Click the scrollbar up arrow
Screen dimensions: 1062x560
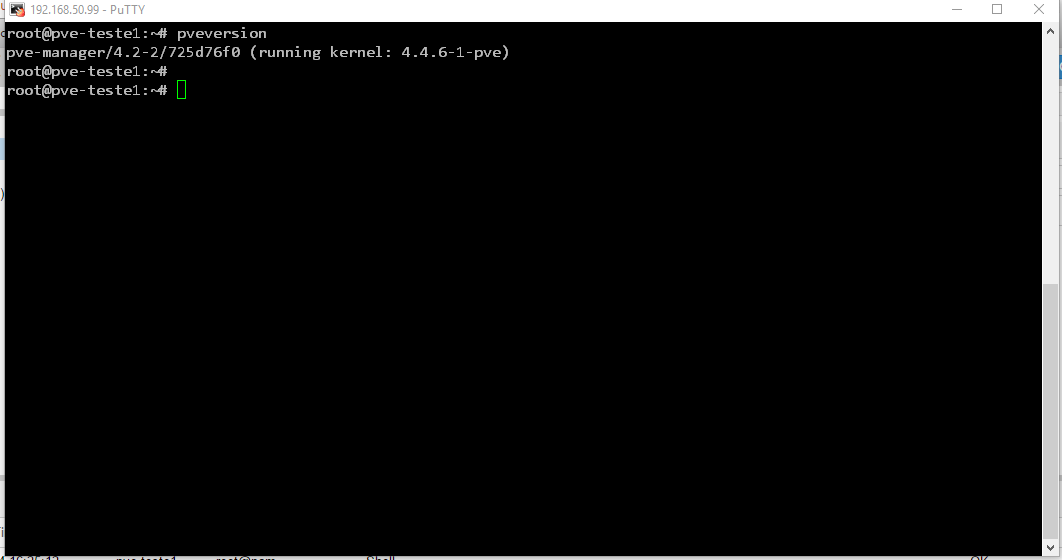(x=1050, y=31)
